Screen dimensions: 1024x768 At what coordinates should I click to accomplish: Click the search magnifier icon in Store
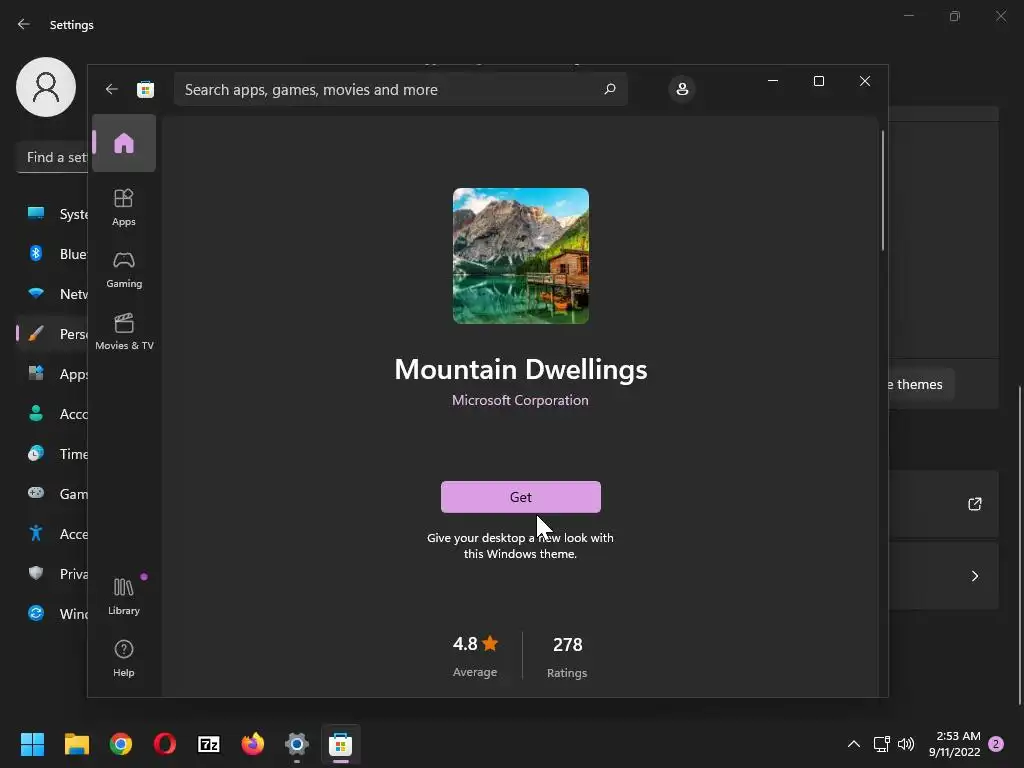[x=610, y=89]
